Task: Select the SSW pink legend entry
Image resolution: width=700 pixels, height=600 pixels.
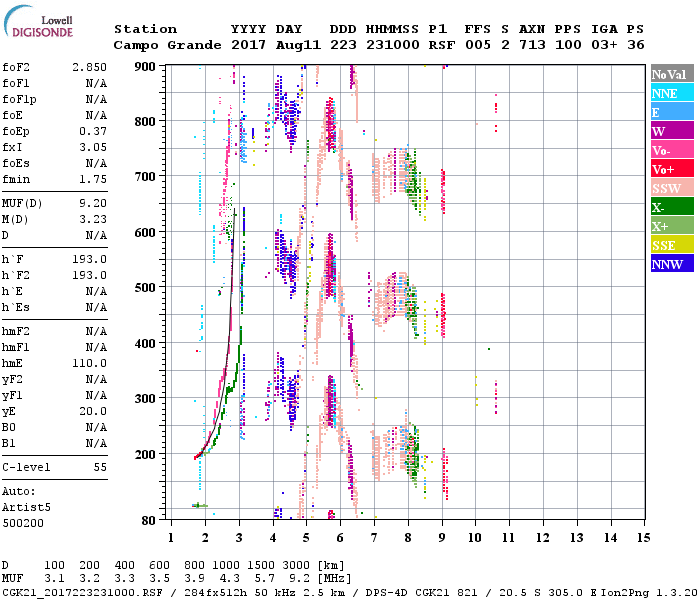Action: point(668,188)
